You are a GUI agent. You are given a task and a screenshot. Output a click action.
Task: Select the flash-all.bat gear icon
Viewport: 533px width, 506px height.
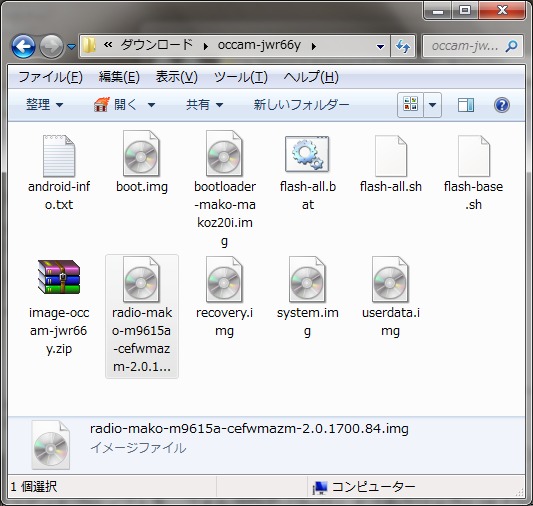point(307,154)
